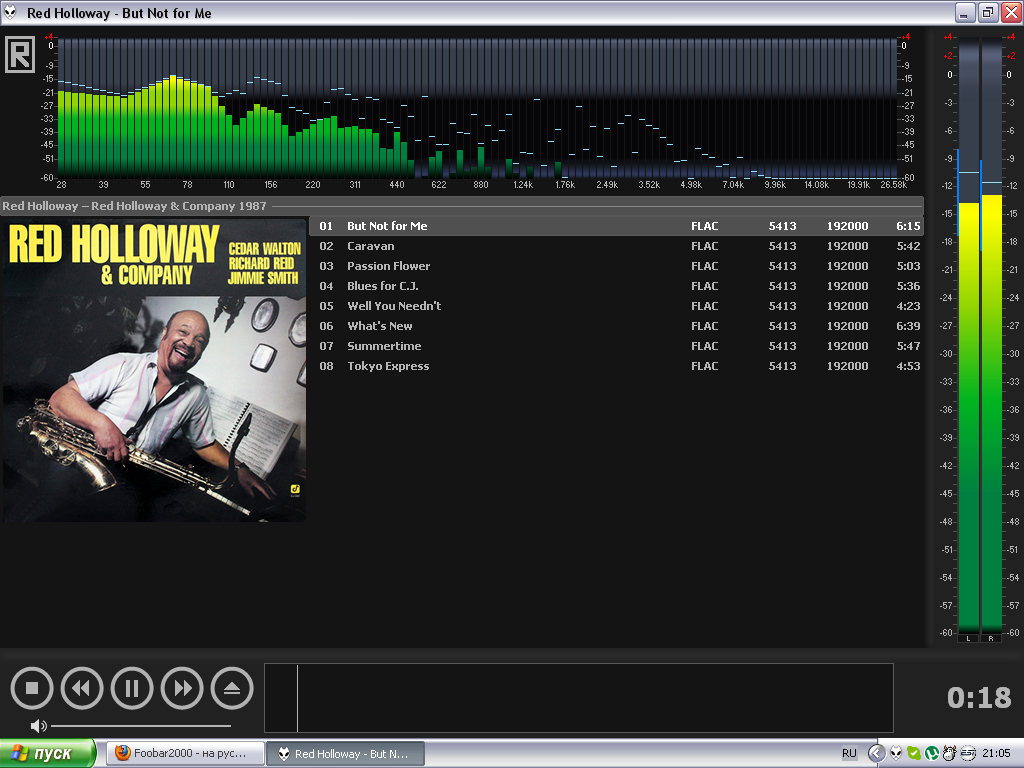Click the foobar2000 alien icon in the title bar

(x=10, y=13)
